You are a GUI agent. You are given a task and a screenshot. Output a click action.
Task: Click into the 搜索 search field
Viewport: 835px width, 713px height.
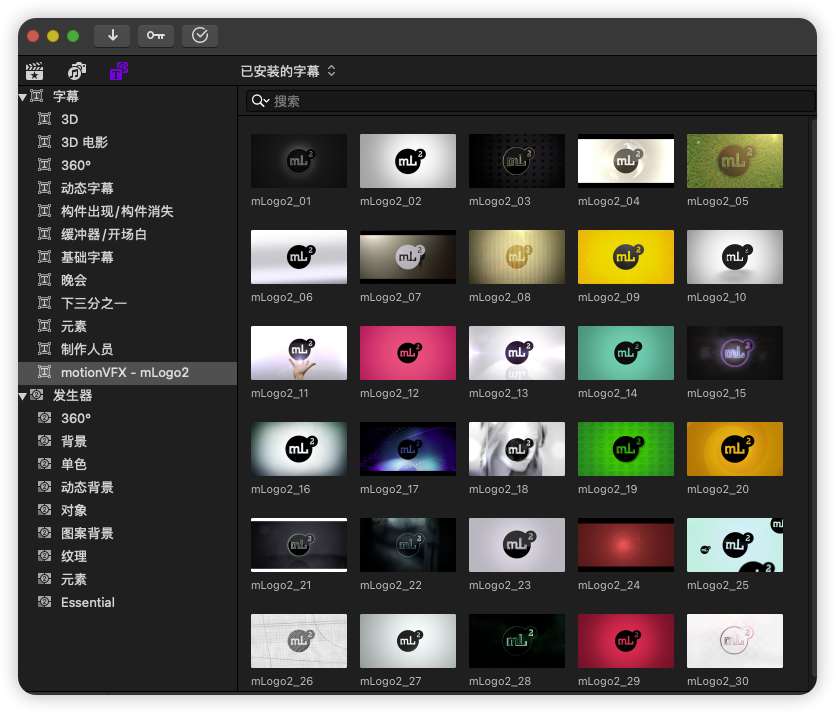coord(531,101)
